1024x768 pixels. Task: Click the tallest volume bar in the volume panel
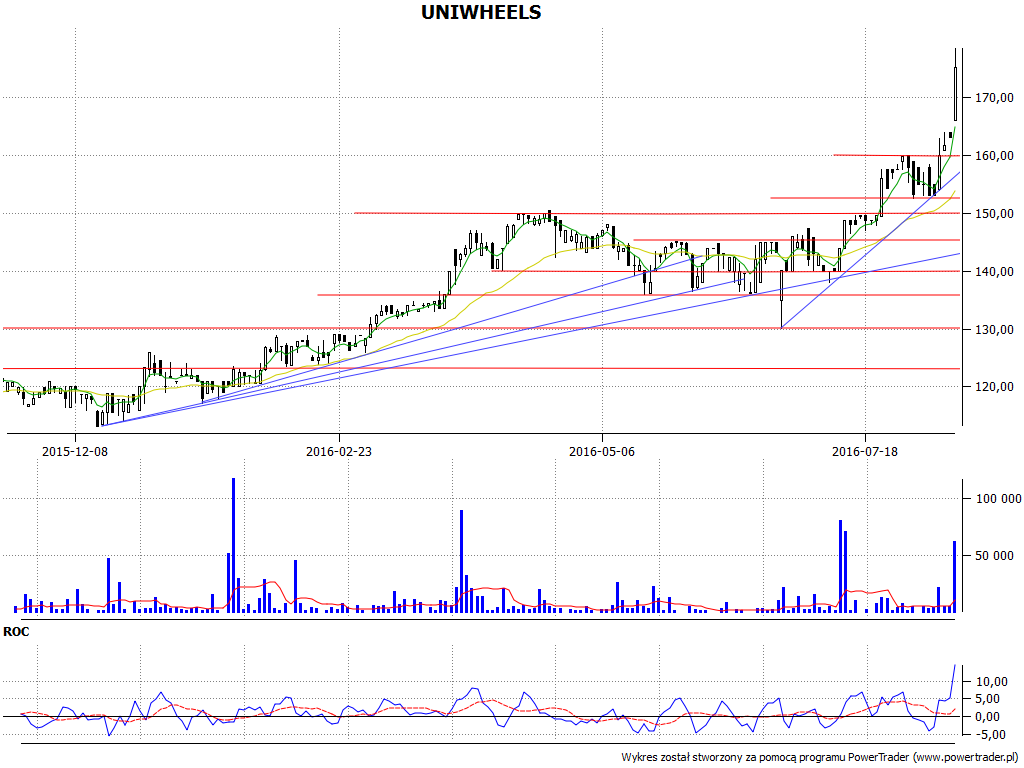[233, 545]
